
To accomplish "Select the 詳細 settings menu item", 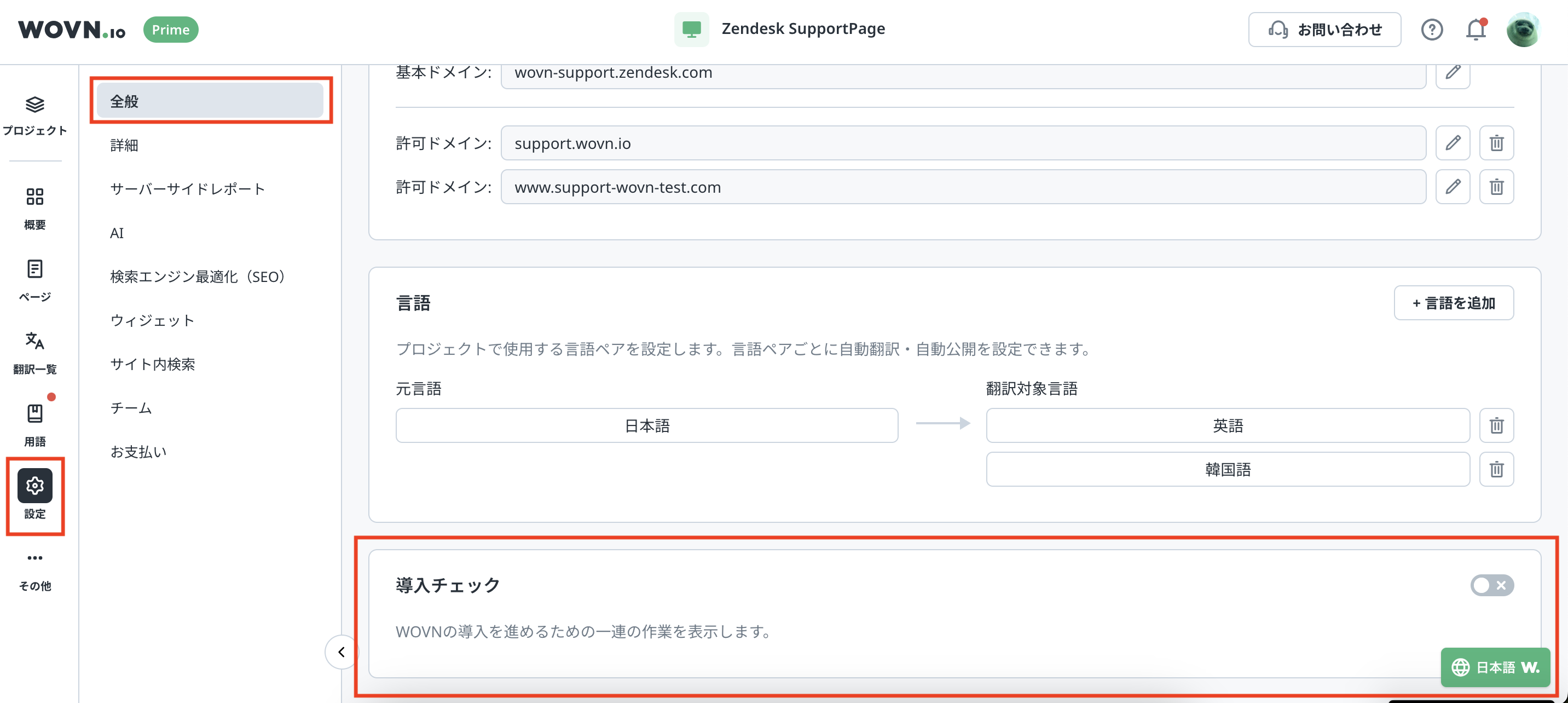I will pyautogui.click(x=124, y=146).
